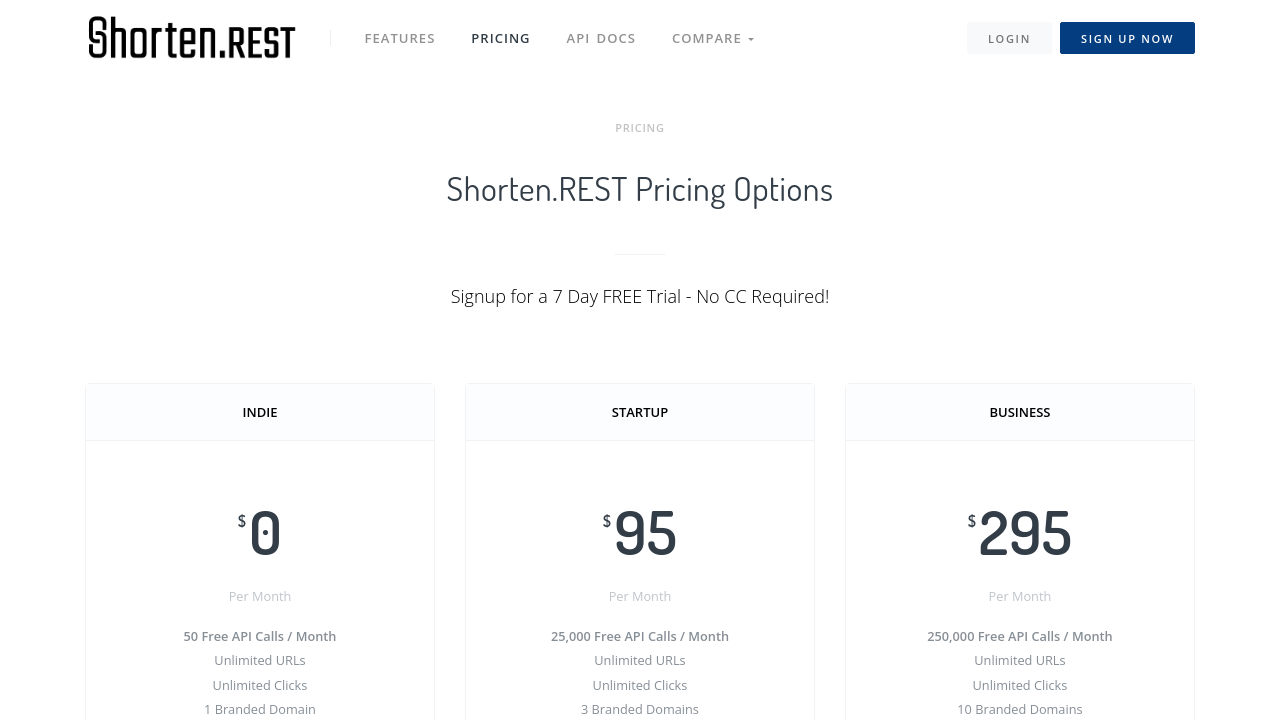
Task: Click the $95 Startup price
Action: click(x=643, y=533)
